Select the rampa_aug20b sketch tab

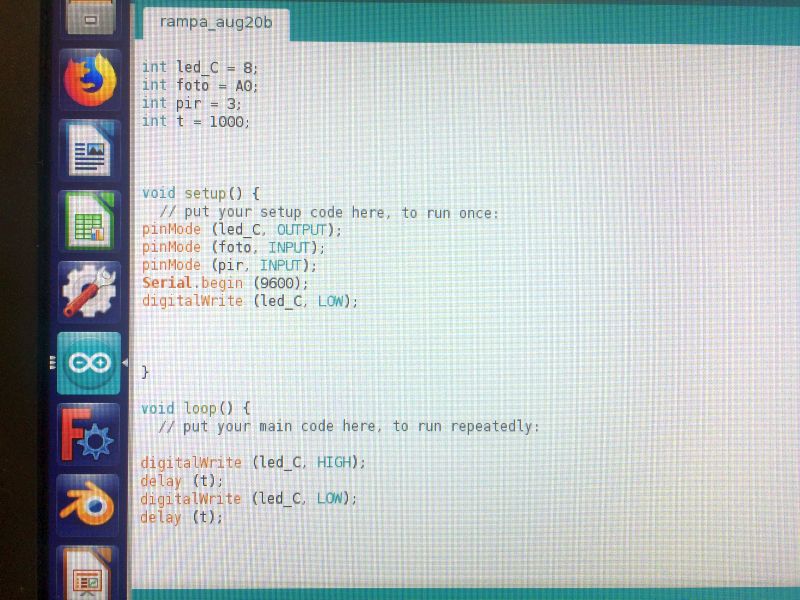click(216, 23)
